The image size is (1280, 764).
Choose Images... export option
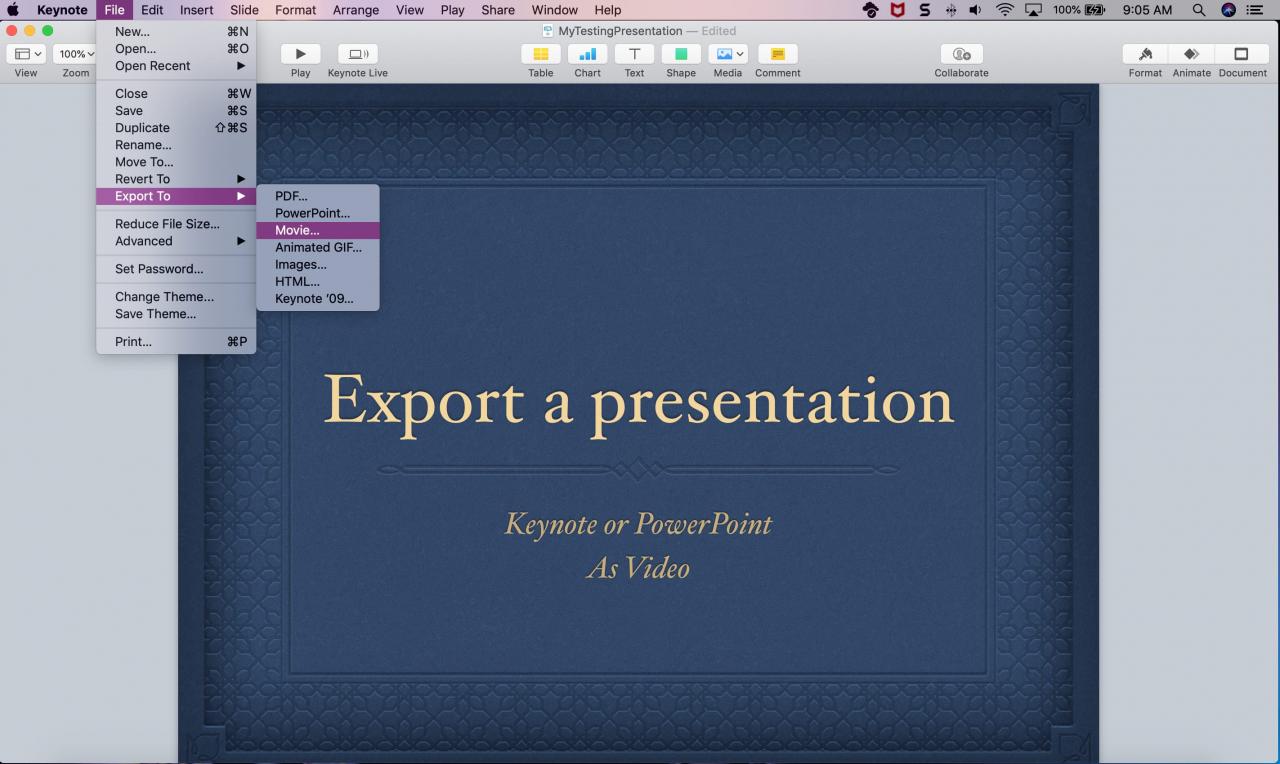[x=318, y=265]
